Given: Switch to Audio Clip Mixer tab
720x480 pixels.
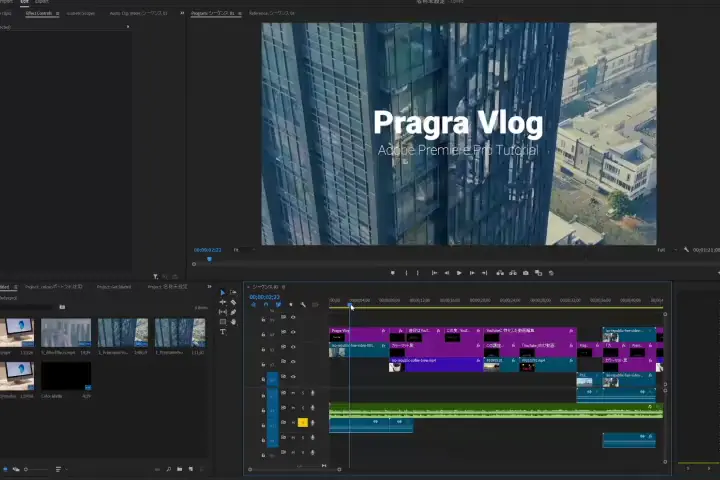Looking at the screenshot, I should (138, 13).
